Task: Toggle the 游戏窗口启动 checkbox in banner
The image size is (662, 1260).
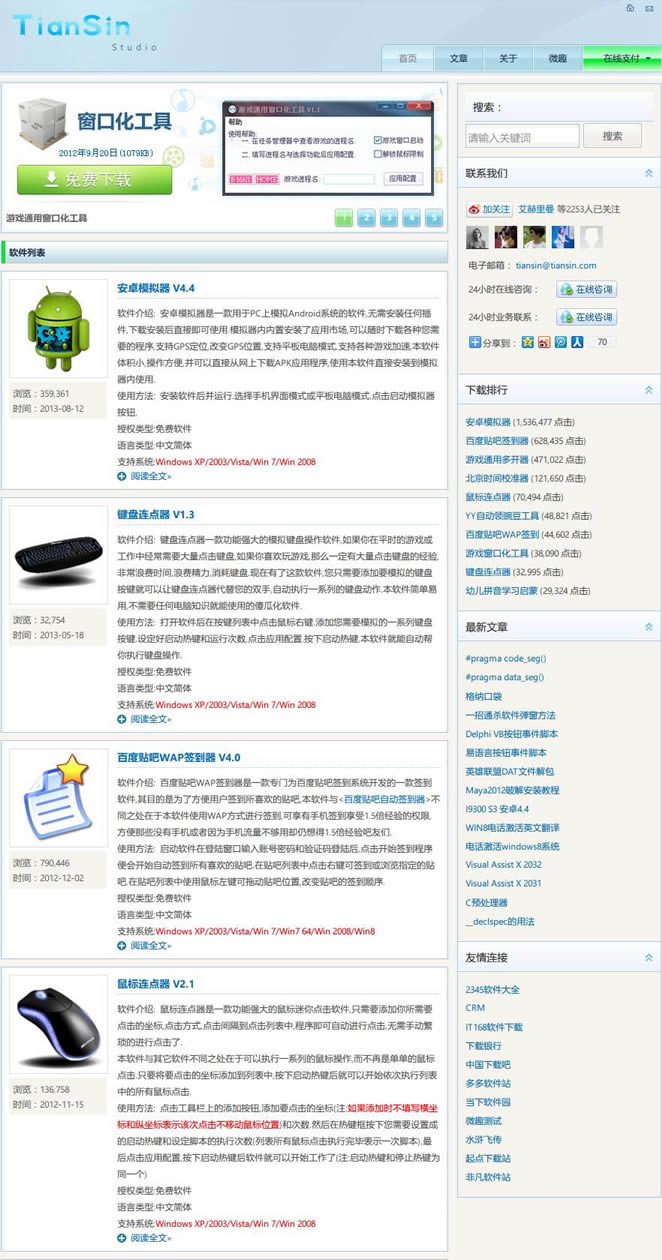Action: pos(378,140)
